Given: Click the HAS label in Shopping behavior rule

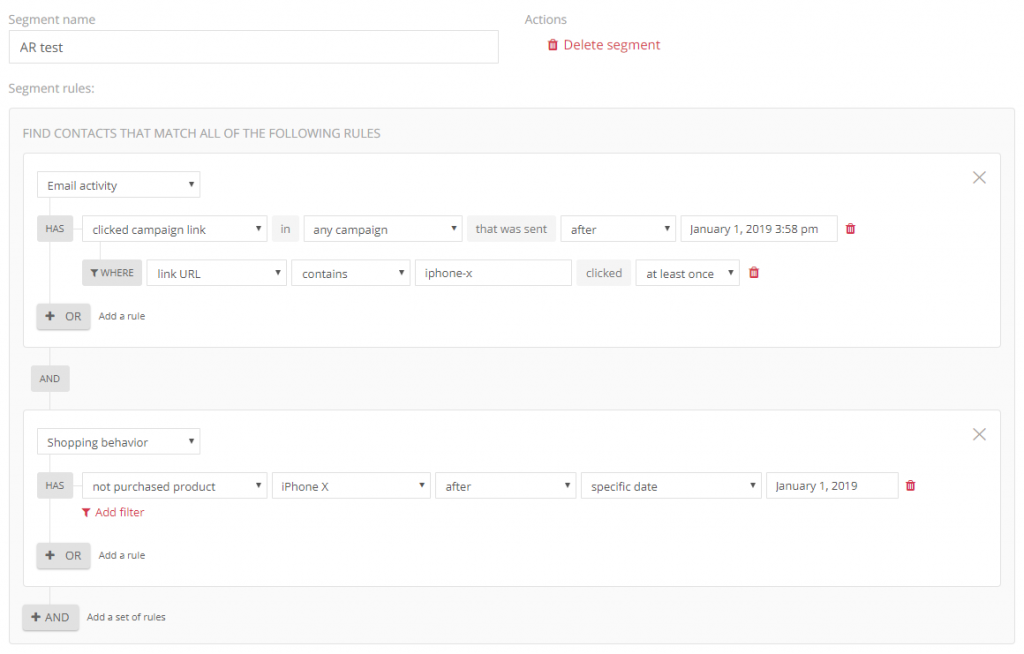Looking at the screenshot, I should [x=55, y=485].
